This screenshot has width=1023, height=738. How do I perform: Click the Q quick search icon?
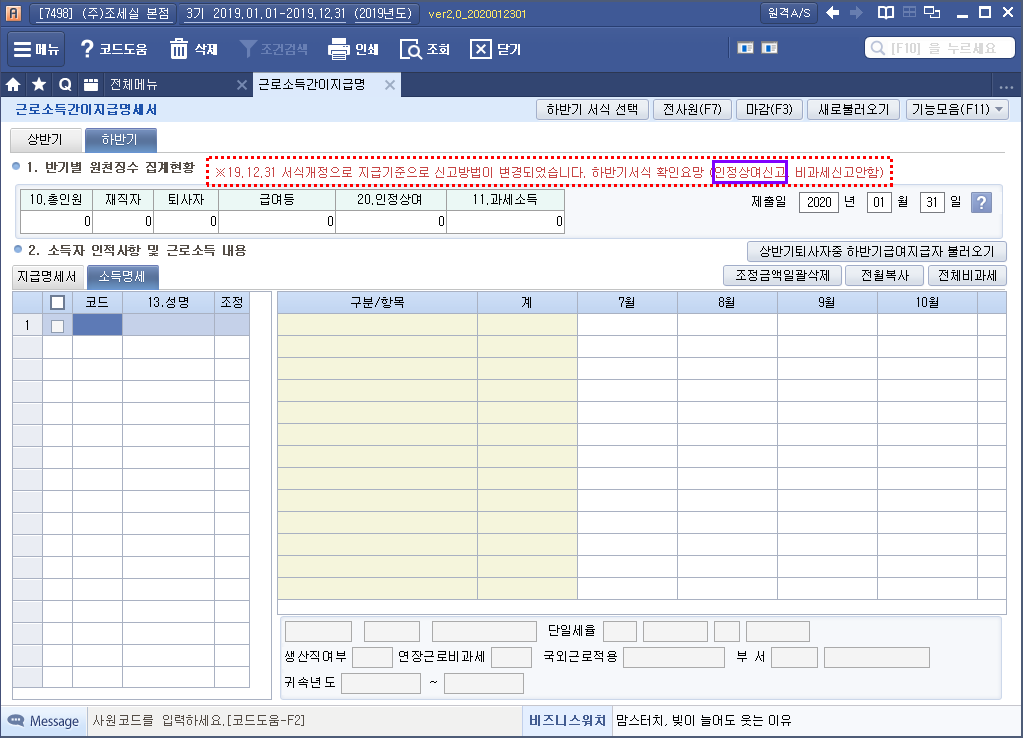pos(65,84)
